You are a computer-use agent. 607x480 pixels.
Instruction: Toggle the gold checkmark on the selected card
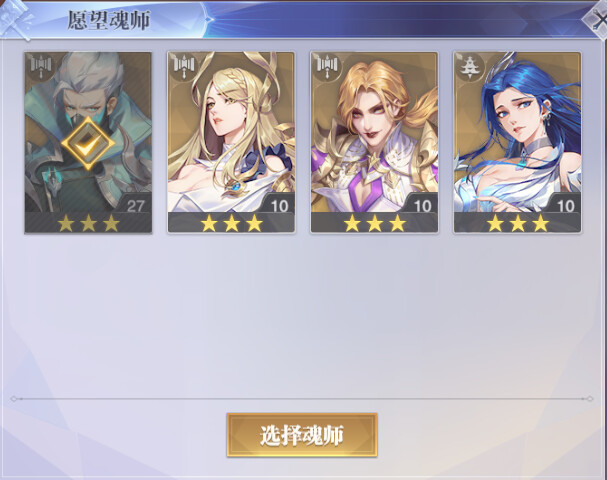88,143
